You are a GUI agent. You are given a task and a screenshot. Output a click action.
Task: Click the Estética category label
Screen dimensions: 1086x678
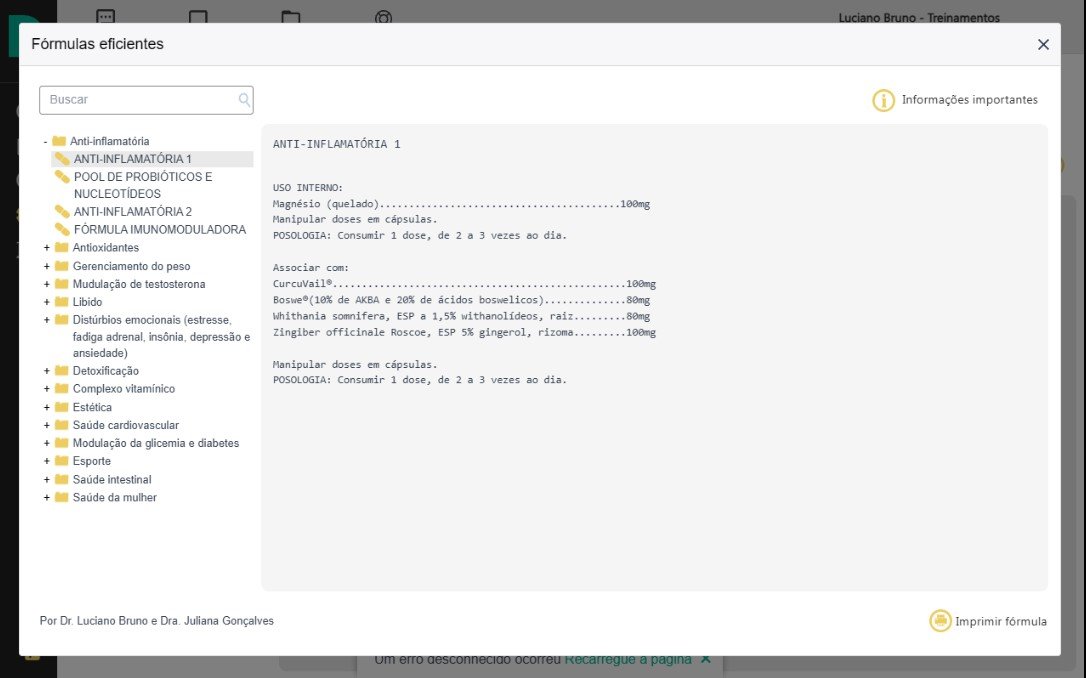[92, 408]
